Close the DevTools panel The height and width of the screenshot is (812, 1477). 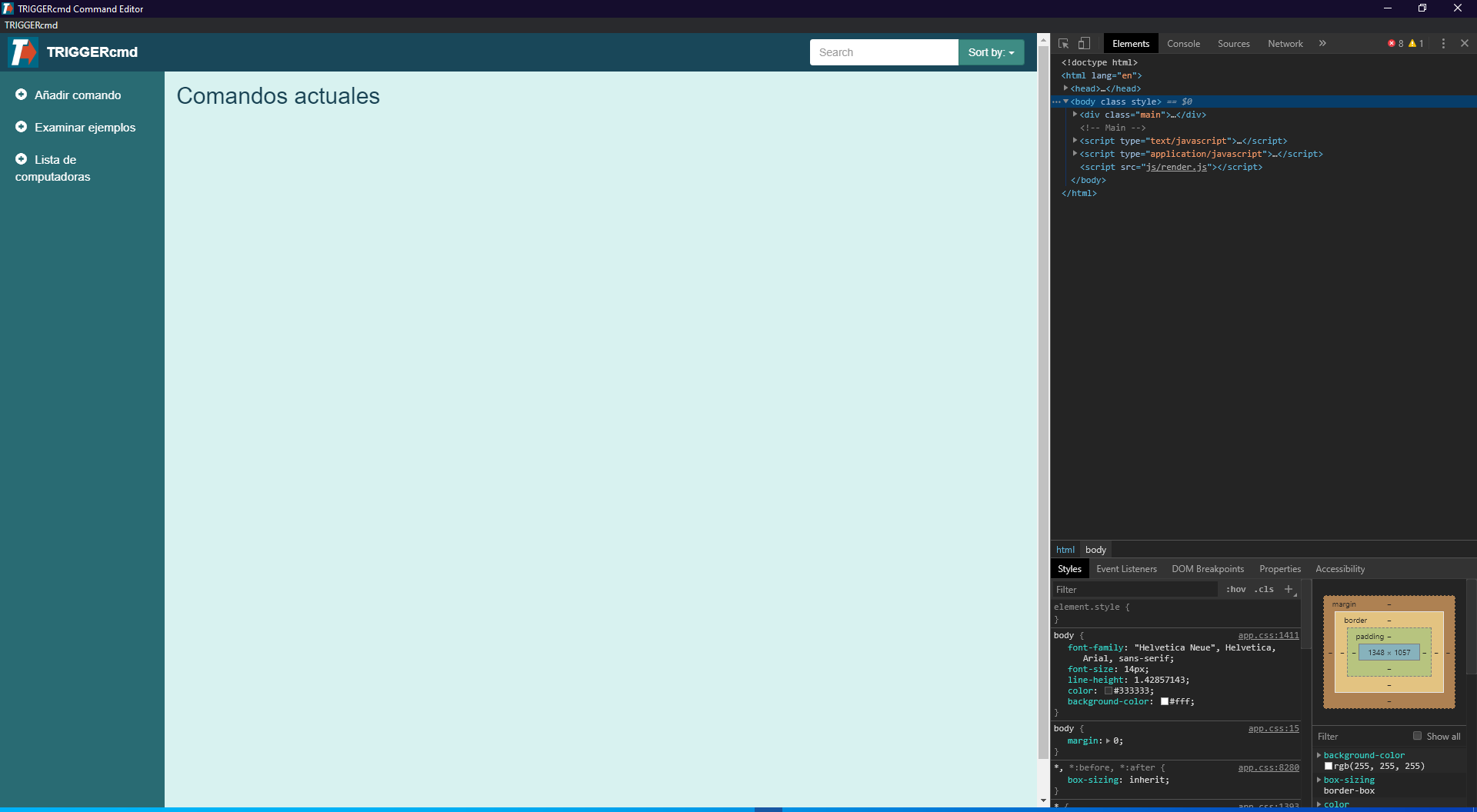coord(1465,43)
